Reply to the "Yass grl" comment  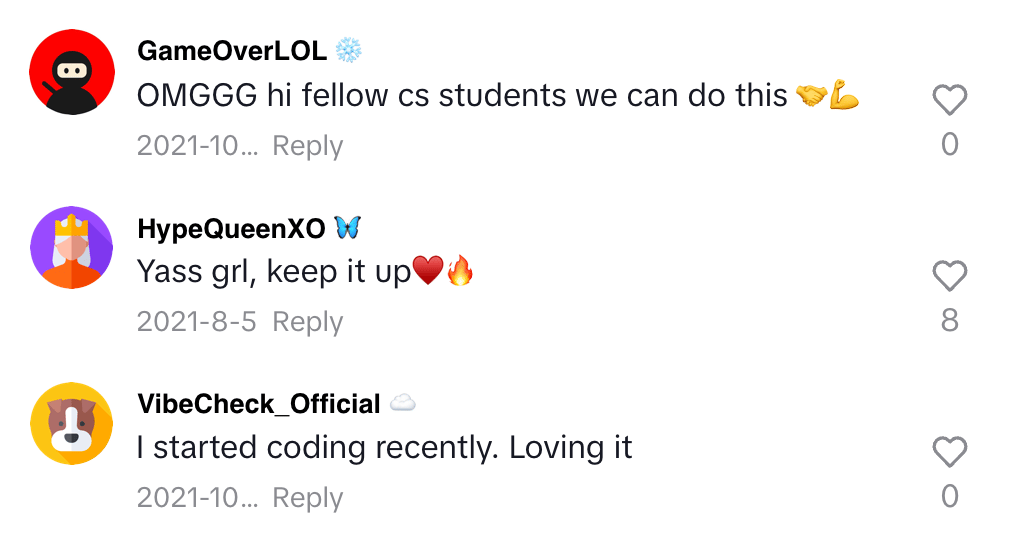pos(308,322)
